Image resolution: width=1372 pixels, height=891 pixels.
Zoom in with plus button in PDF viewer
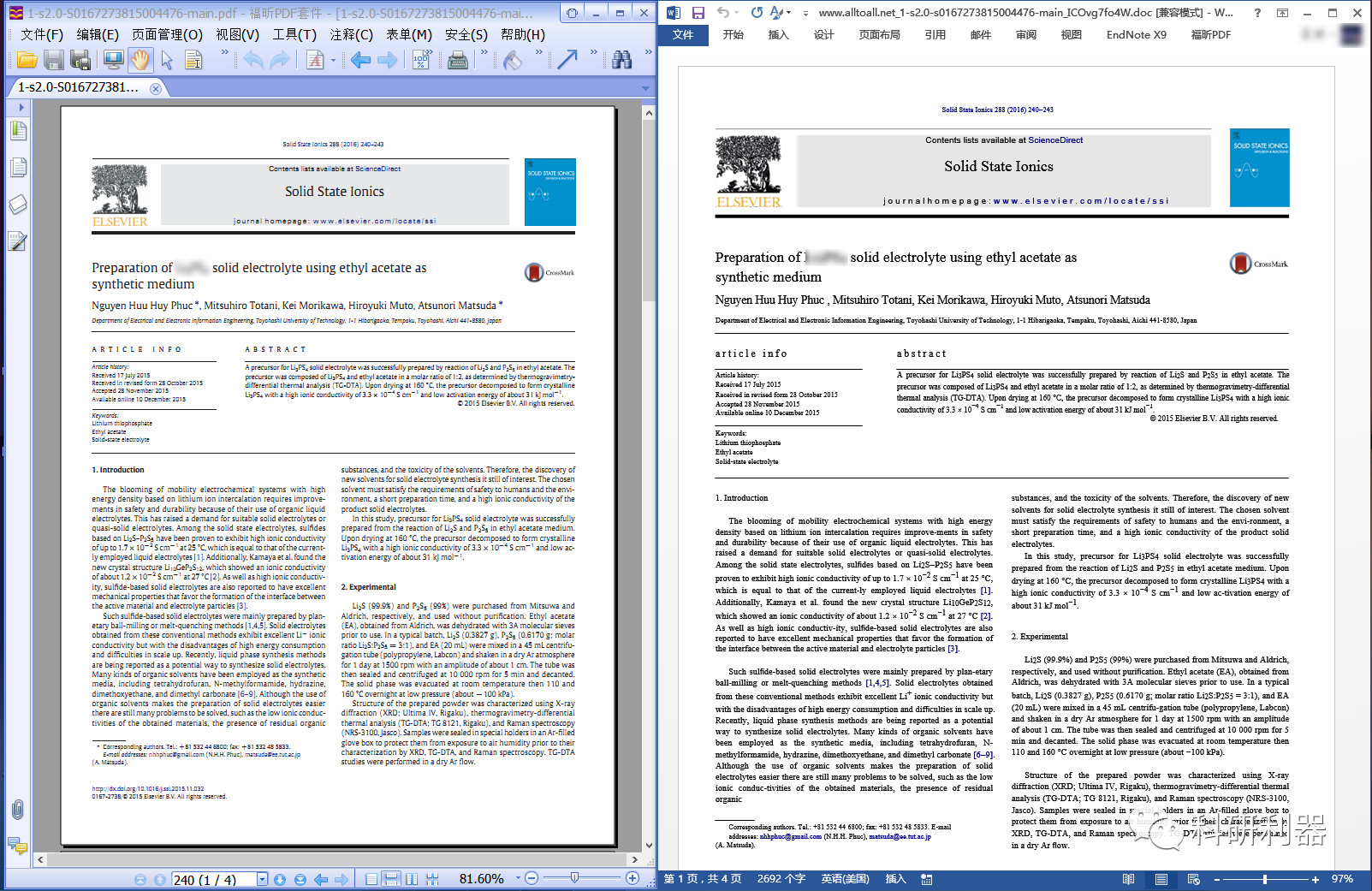[x=633, y=879]
